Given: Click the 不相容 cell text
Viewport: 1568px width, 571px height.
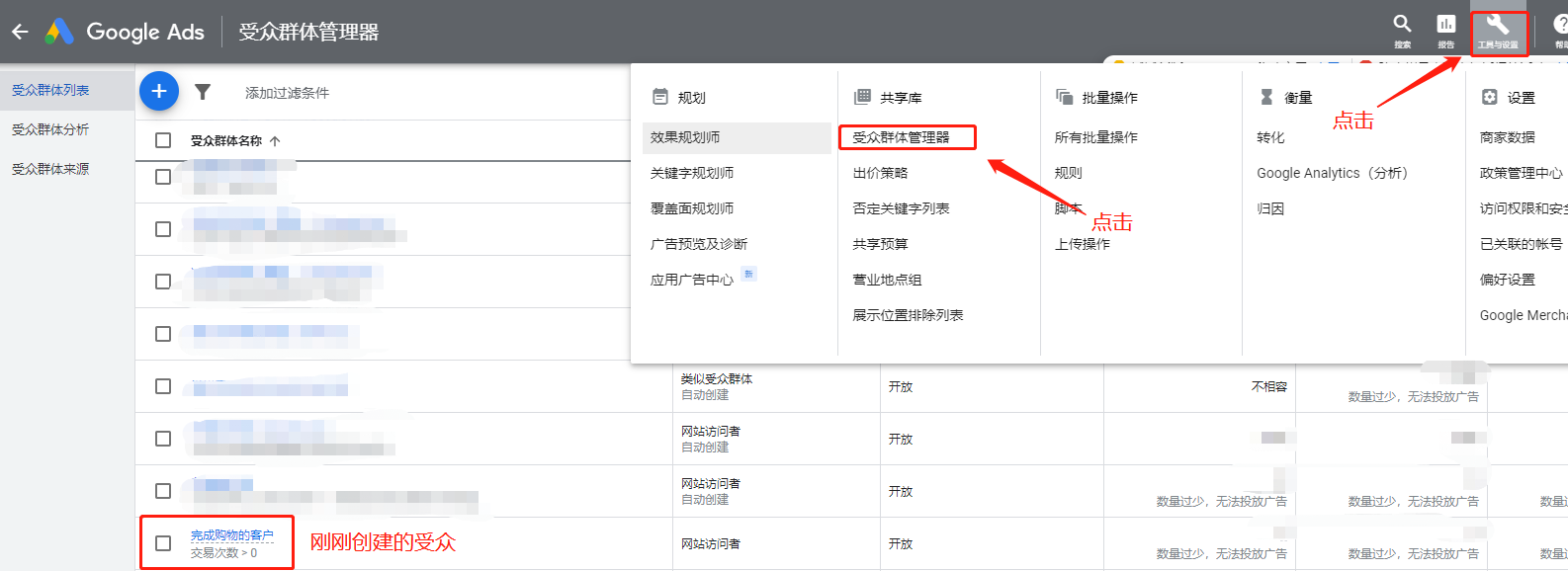Looking at the screenshot, I should point(1269,386).
